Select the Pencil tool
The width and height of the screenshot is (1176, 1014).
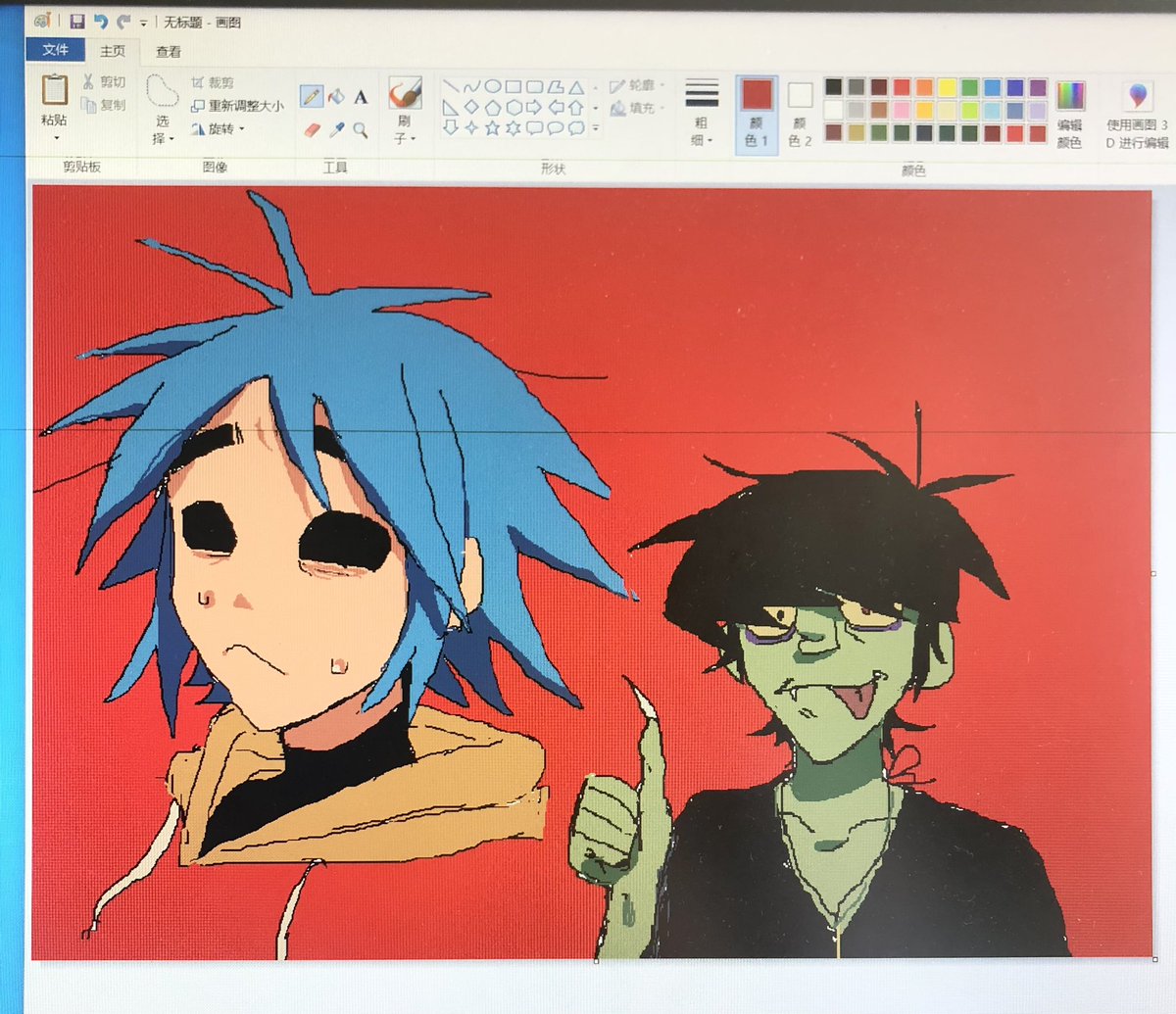coord(312,97)
